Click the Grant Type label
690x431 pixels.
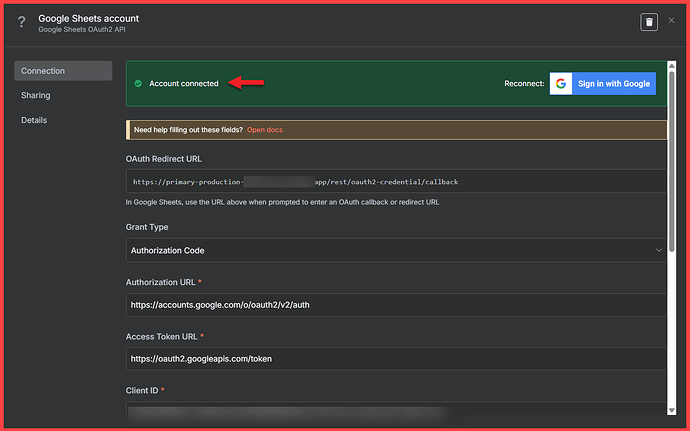click(x=147, y=227)
